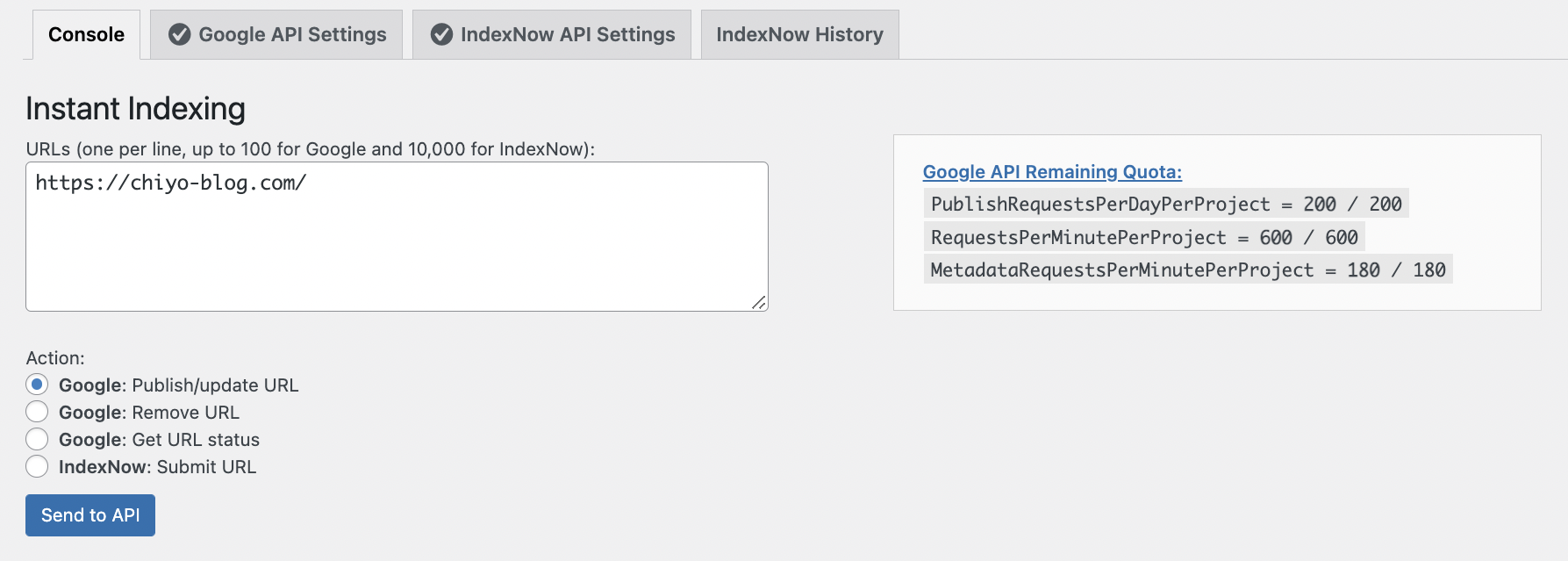Open the Google API Remaining Quota link
Viewport: 1568px width, 561px height.
coord(1052,172)
